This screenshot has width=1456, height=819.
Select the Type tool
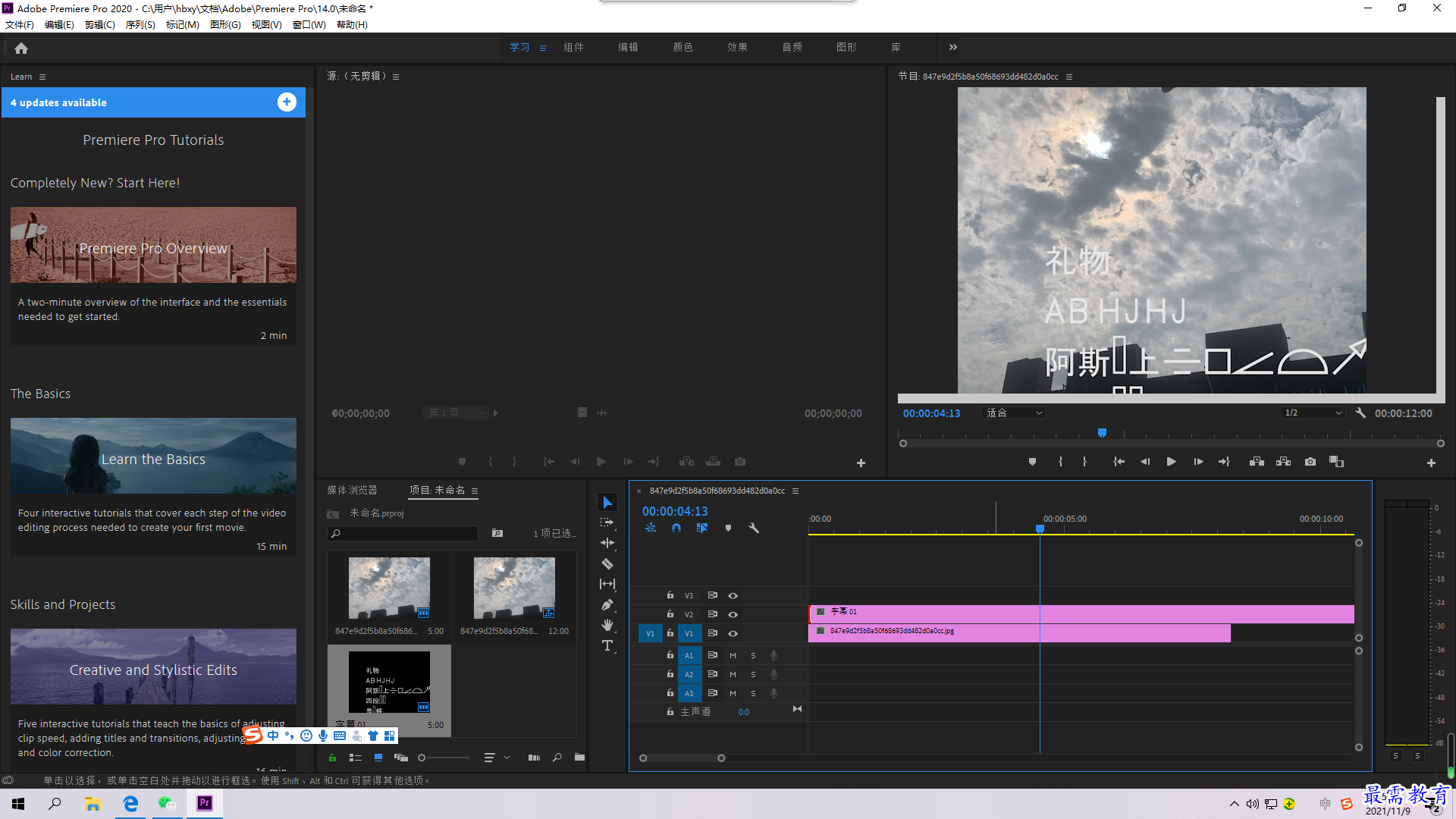pos(607,645)
